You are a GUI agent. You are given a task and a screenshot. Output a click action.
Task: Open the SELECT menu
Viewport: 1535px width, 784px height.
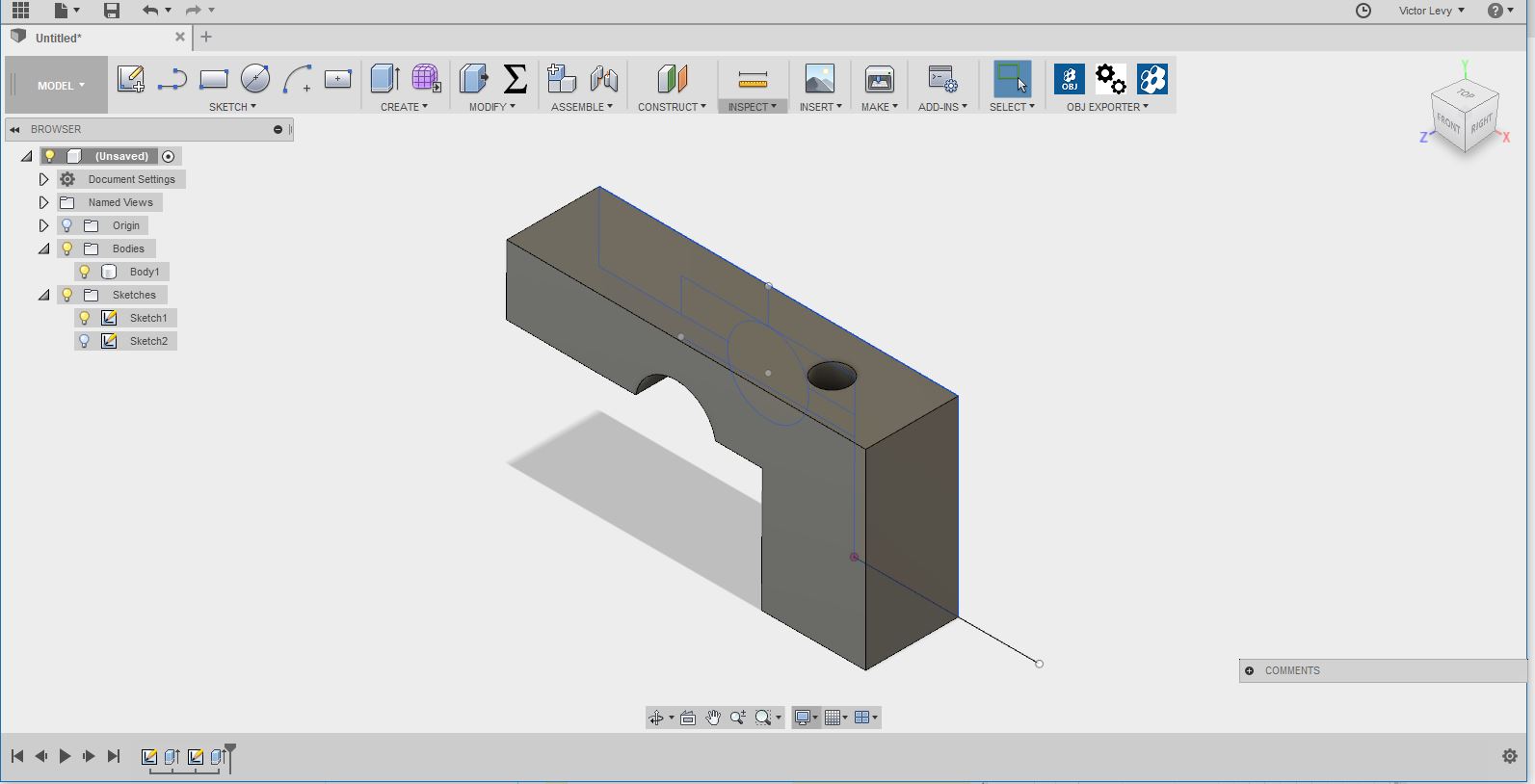[x=1012, y=107]
